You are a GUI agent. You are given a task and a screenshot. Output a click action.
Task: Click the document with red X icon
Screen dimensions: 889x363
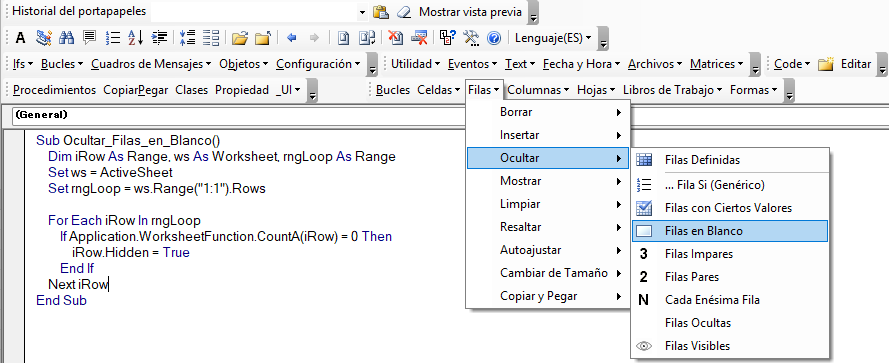click(x=396, y=38)
